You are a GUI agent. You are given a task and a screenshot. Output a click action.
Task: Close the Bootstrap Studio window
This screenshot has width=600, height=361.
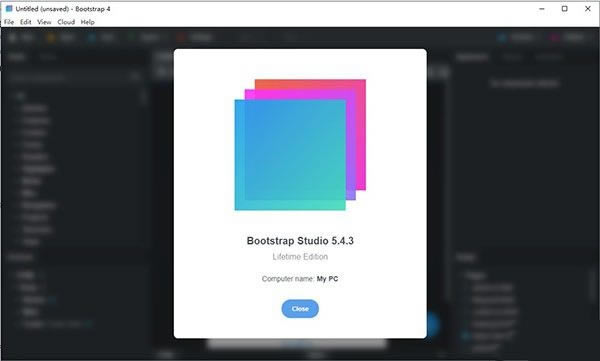click(x=588, y=9)
